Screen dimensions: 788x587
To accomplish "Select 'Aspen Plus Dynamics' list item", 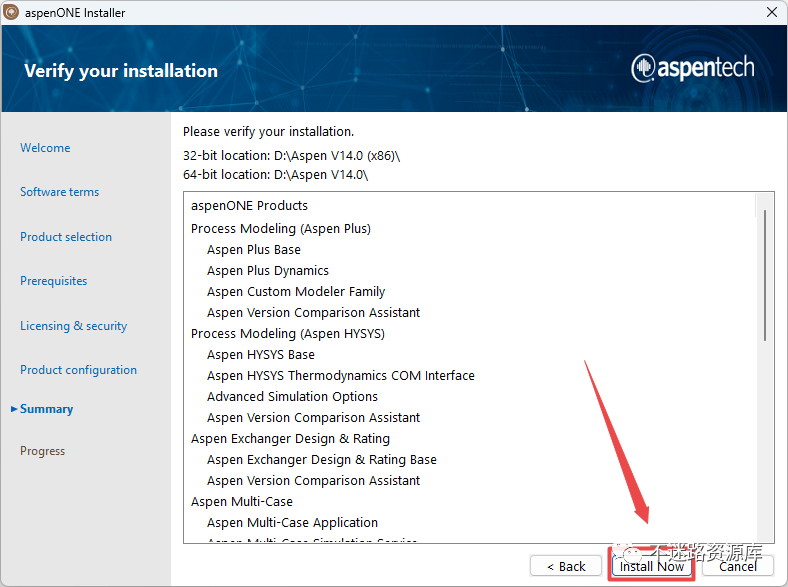I will point(268,271).
